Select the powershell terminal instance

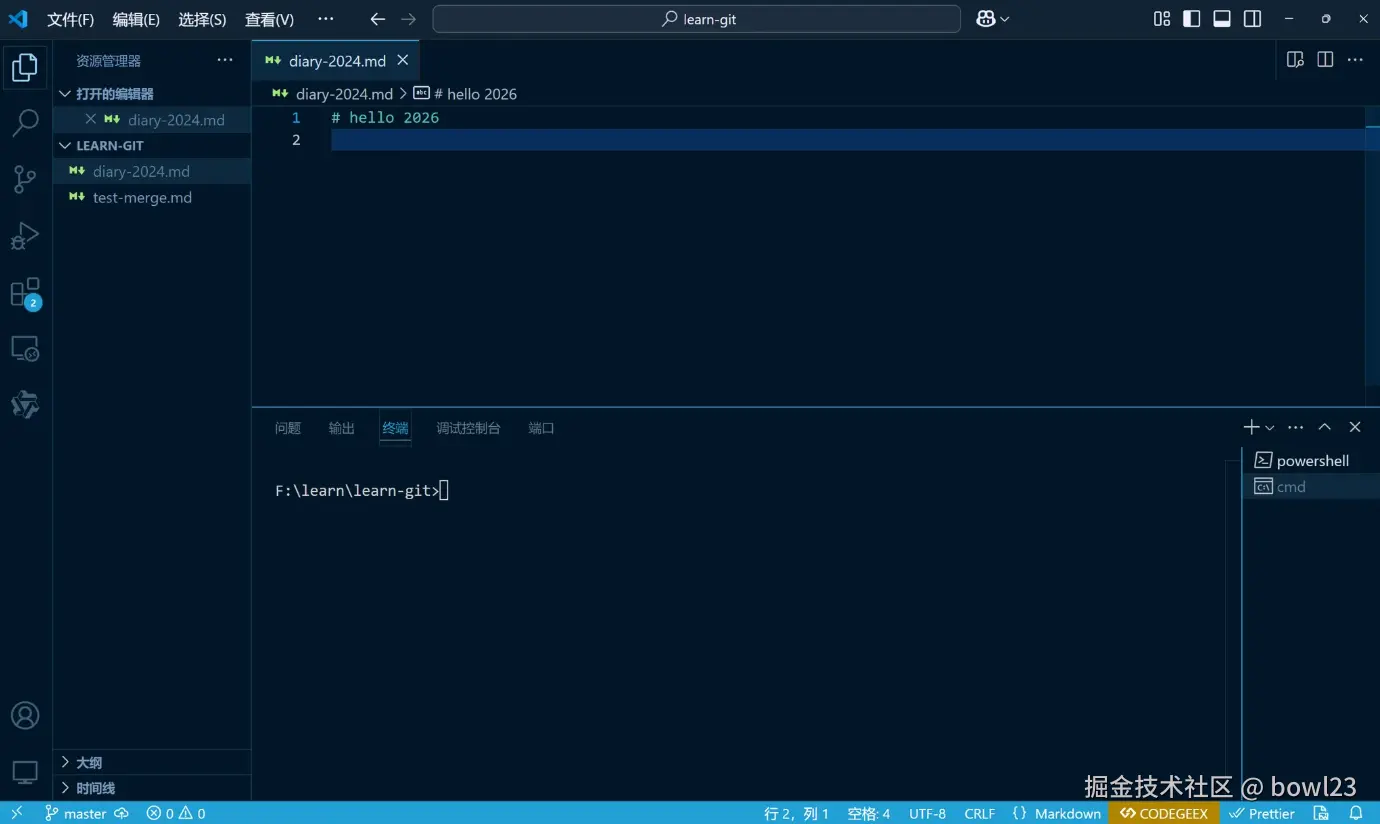coord(1311,460)
